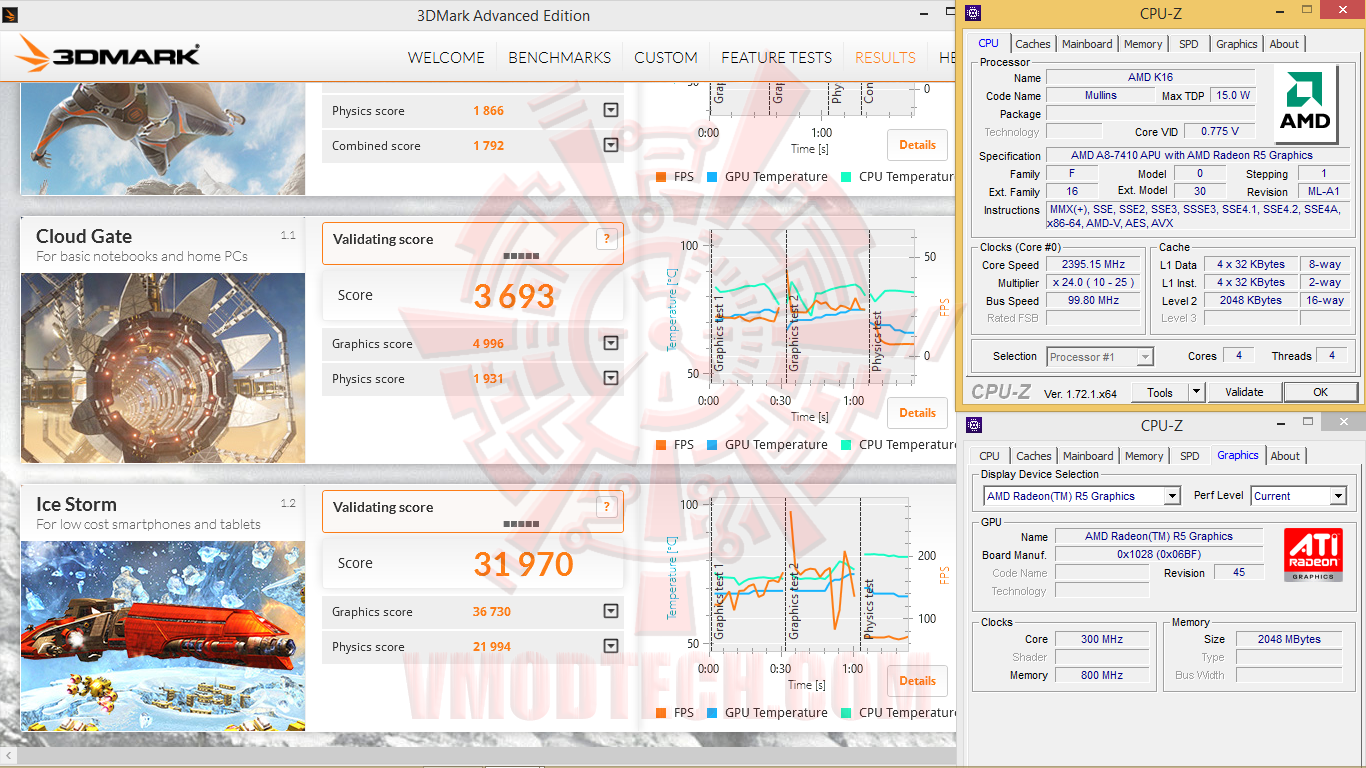Open About tab in the CPU-Z processor window

(x=1284, y=44)
